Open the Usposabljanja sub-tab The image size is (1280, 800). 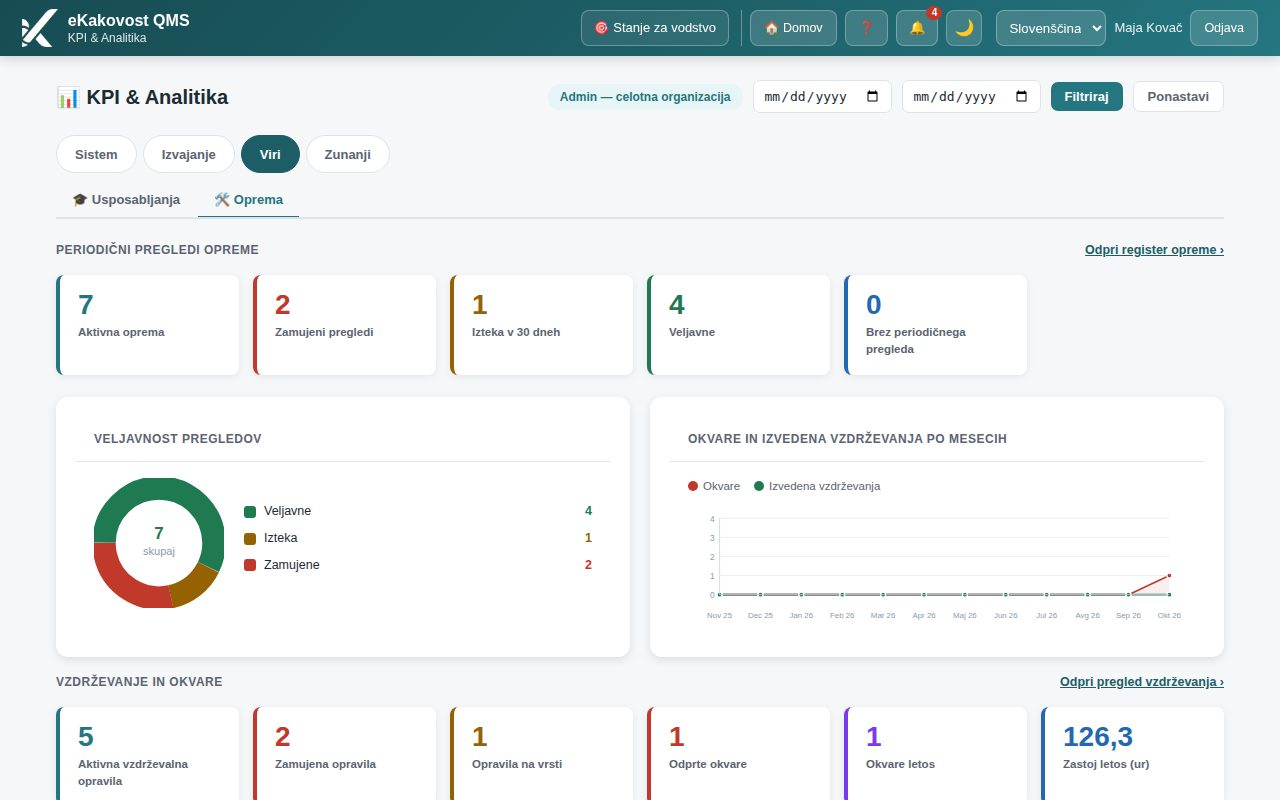pyautogui.click(x=126, y=200)
